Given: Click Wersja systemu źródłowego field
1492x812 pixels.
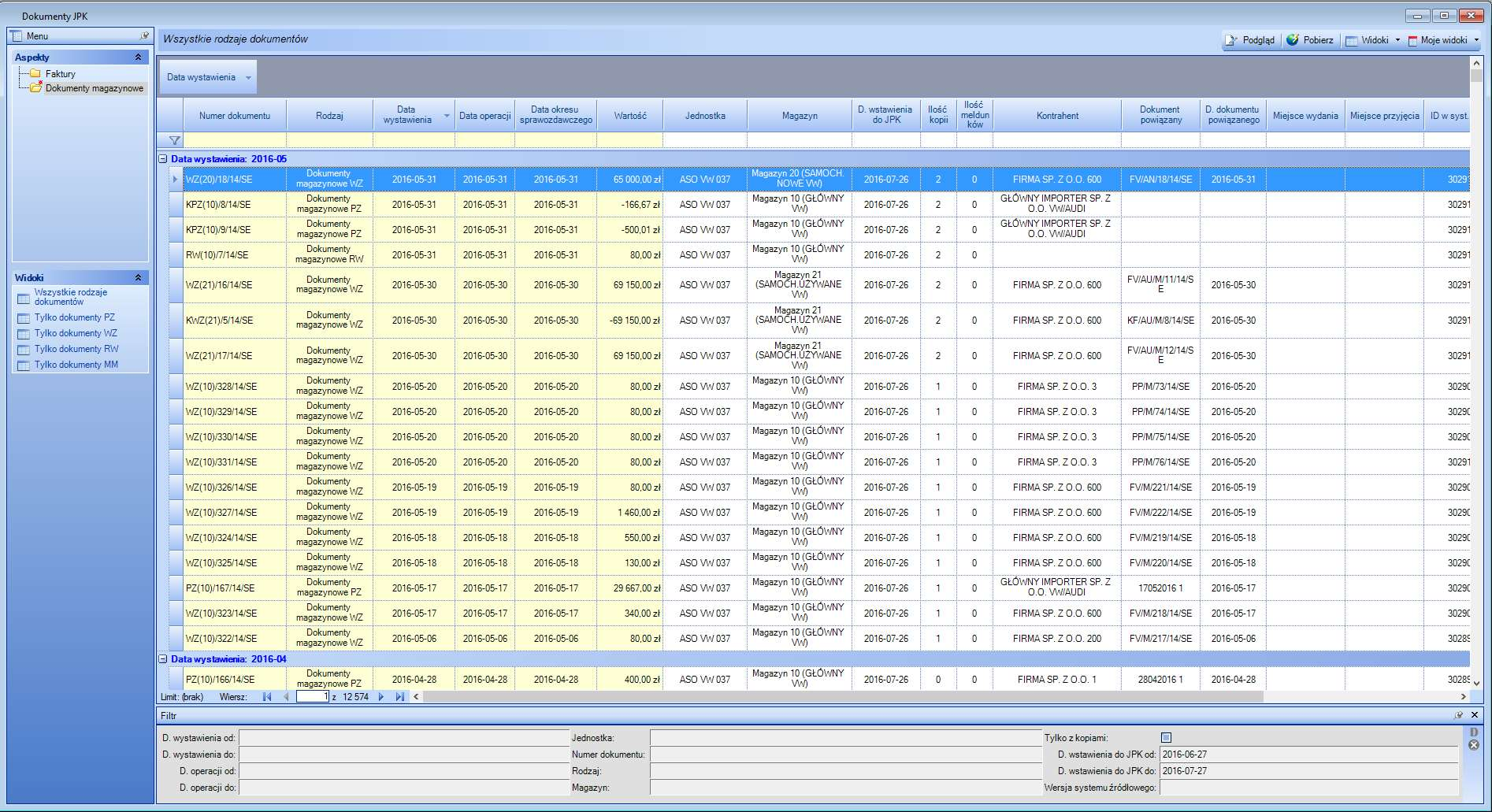Looking at the screenshot, I should [x=1309, y=788].
